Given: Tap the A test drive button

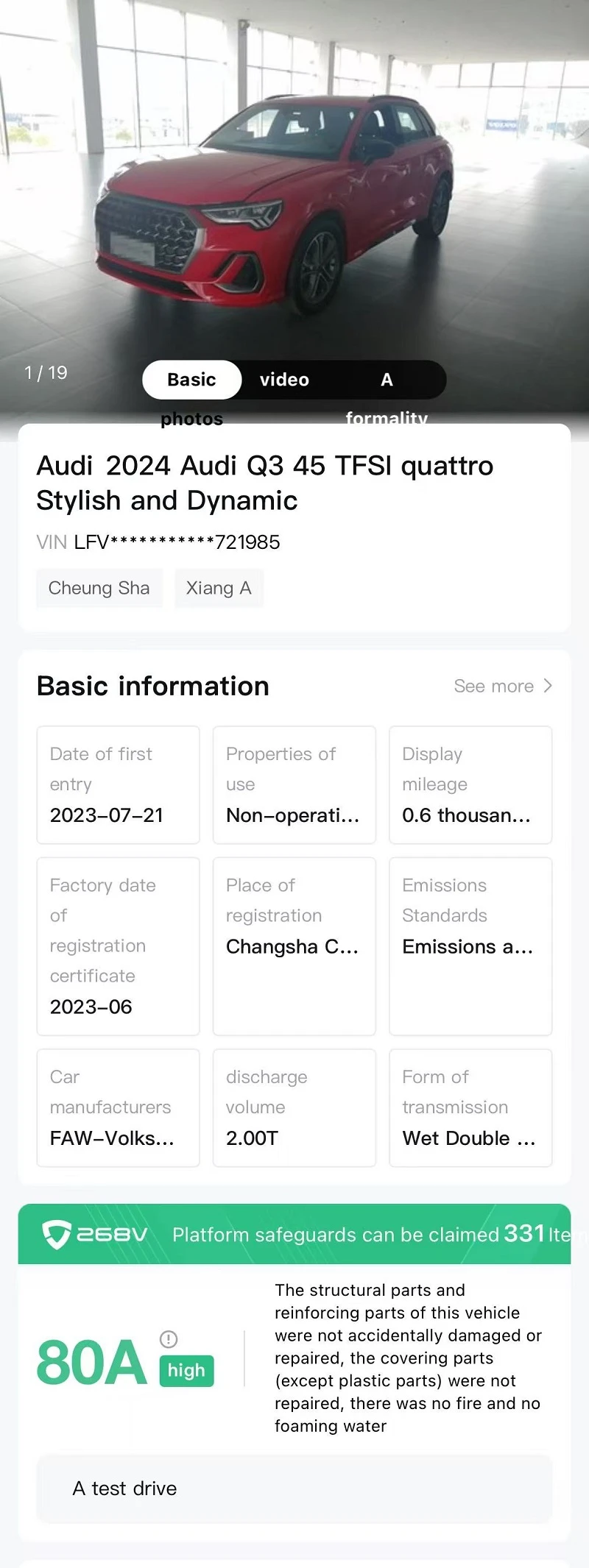Looking at the screenshot, I should (x=294, y=1489).
